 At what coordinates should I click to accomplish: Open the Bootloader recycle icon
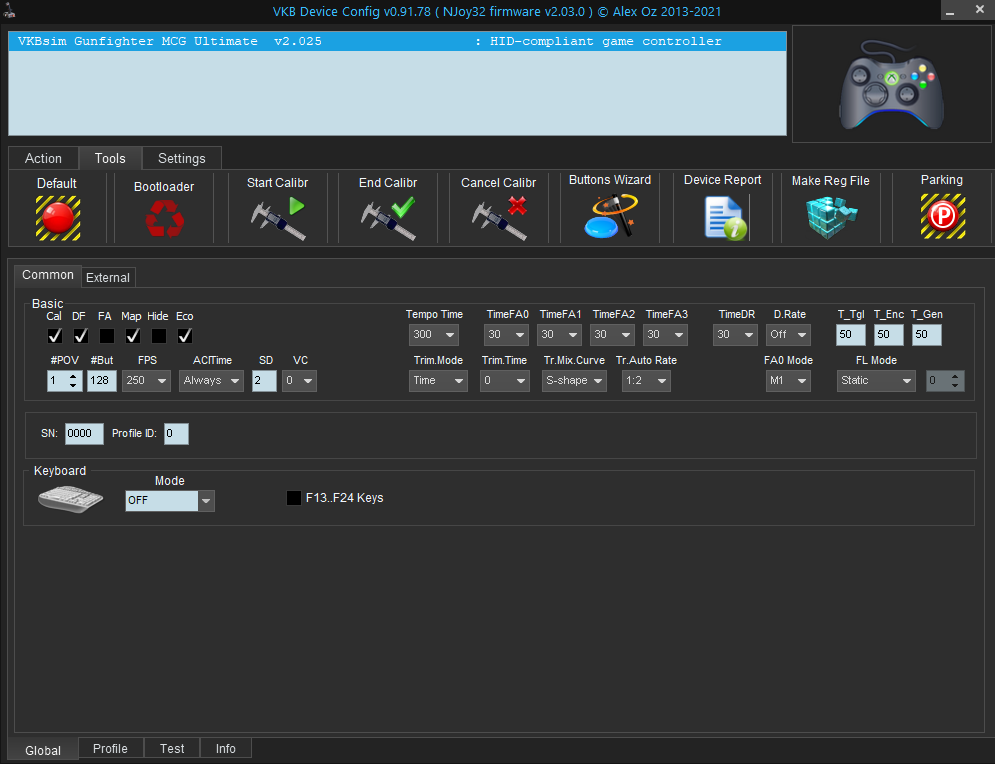(164, 218)
